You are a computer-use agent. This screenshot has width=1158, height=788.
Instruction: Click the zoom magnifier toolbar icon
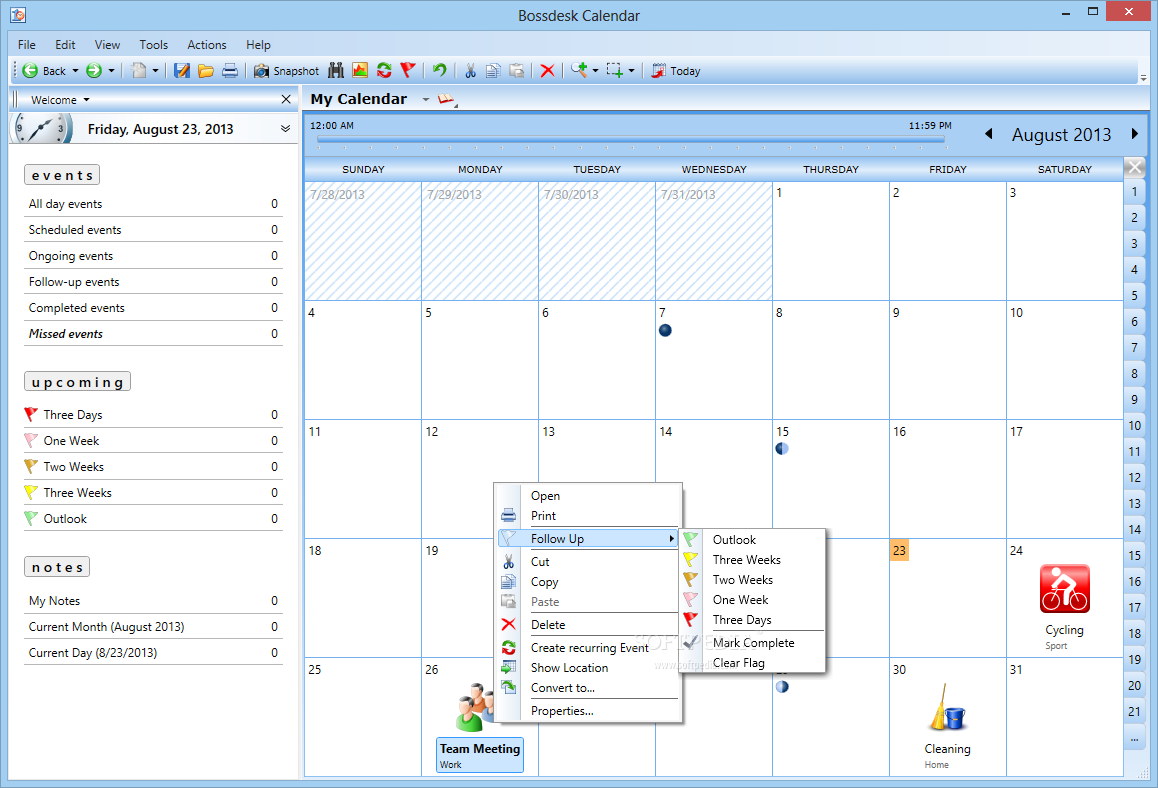coord(579,70)
